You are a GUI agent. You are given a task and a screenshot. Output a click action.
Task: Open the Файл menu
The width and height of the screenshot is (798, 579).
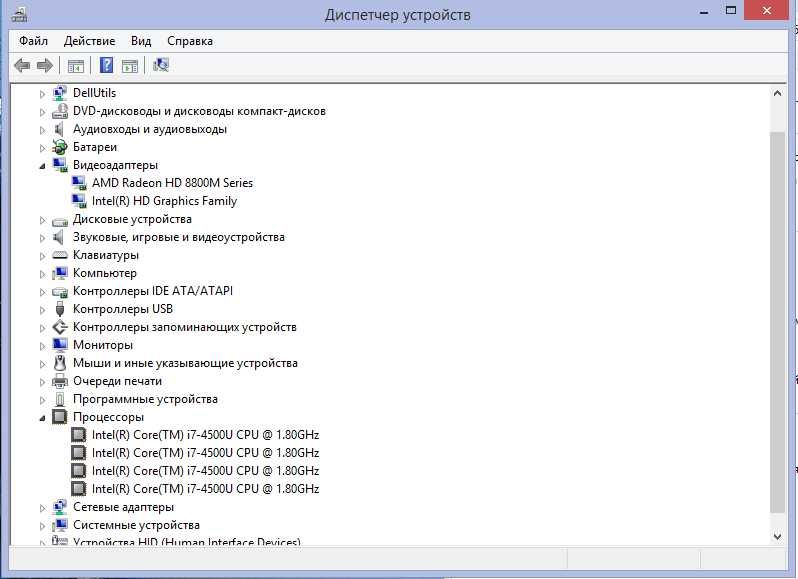[x=33, y=41]
